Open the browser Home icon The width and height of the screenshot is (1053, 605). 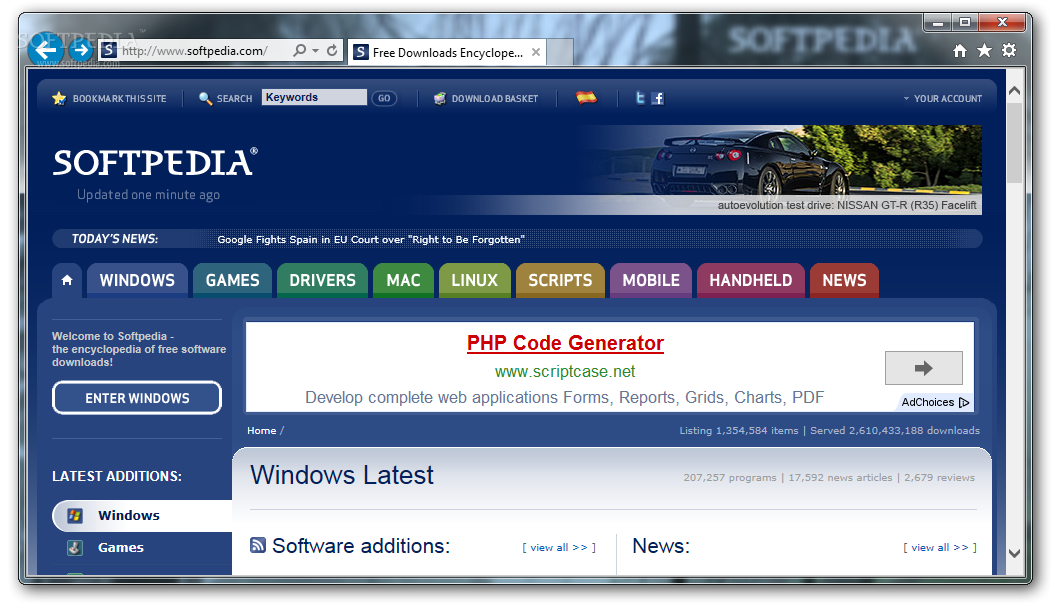click(960, 50)
